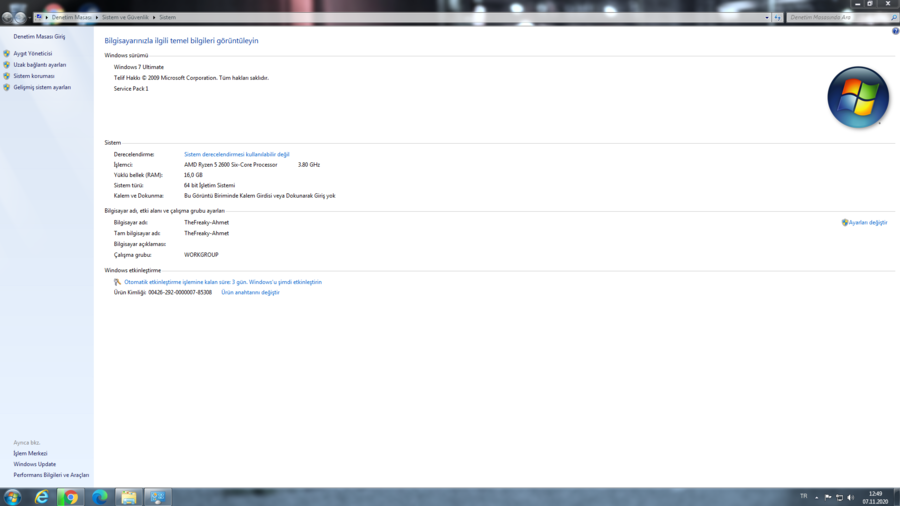Click the taskbar clock and date
Image resolution: width=900 pixels, height=506 pixels.
(x=875, y=497)
